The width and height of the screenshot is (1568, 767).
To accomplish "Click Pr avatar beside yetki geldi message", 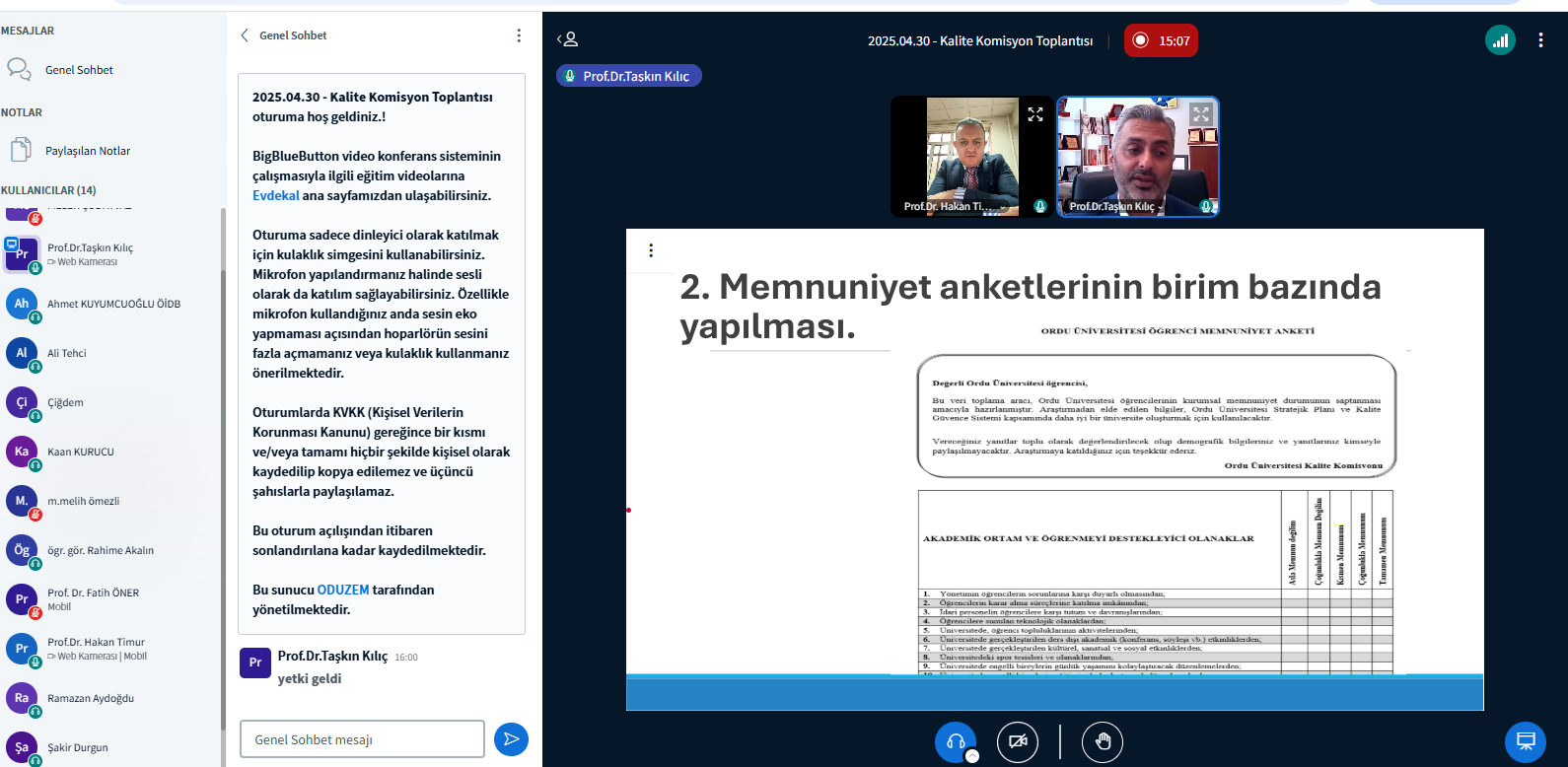I will (255, 662).
